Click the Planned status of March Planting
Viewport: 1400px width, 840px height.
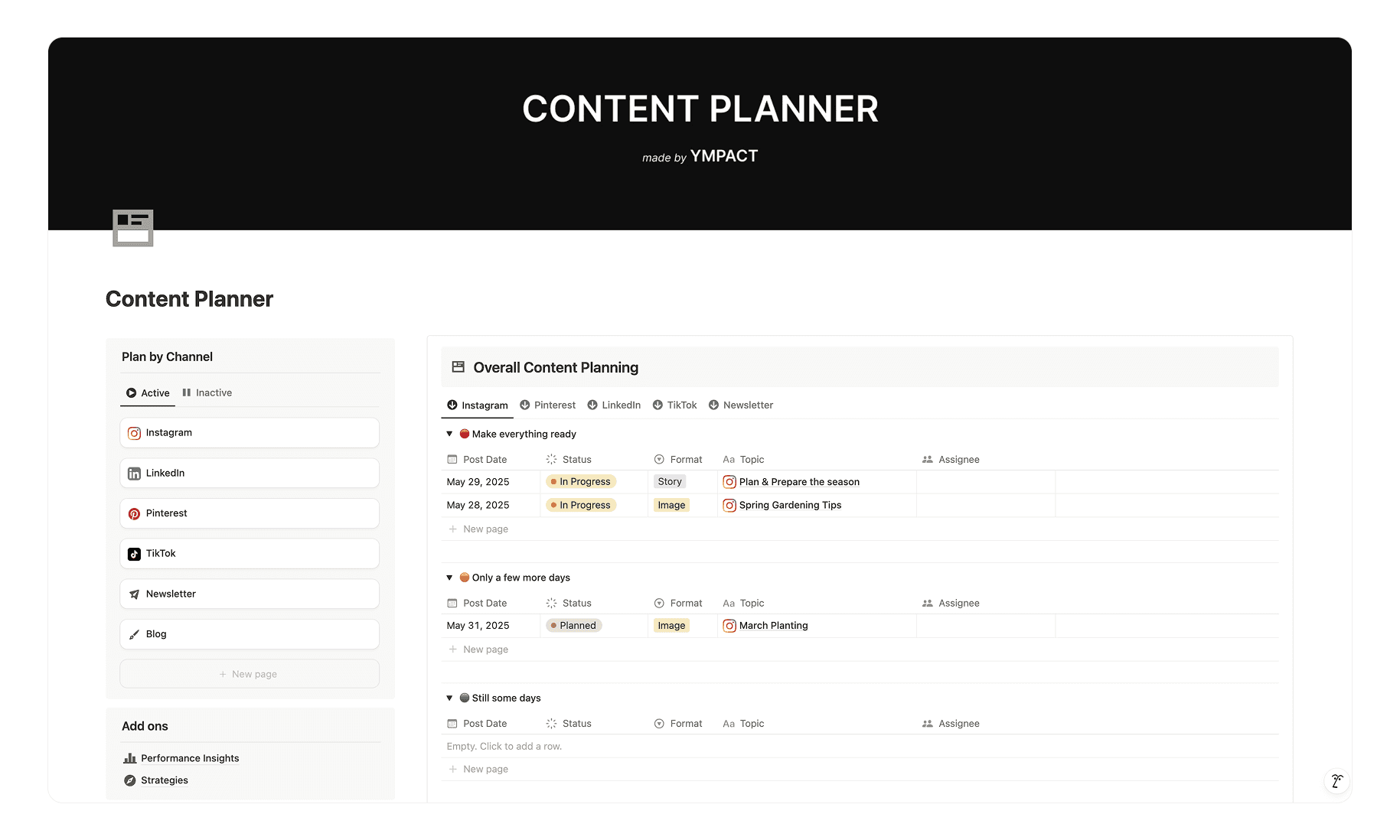574,626
